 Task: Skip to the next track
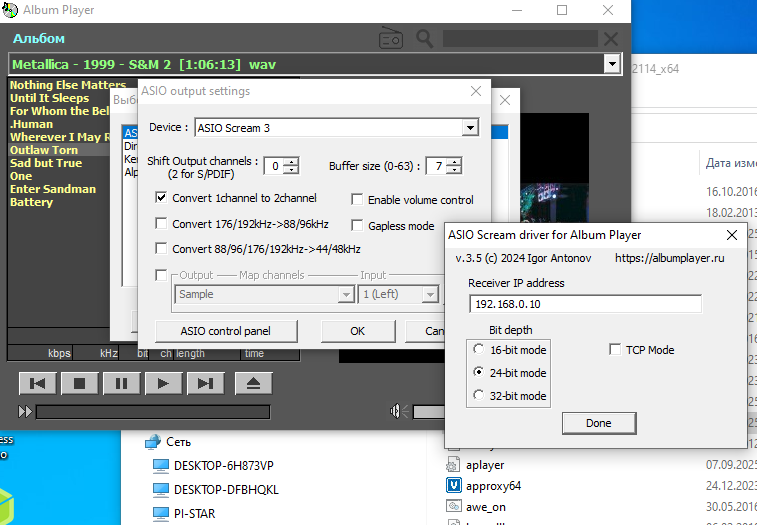point(204,383)
